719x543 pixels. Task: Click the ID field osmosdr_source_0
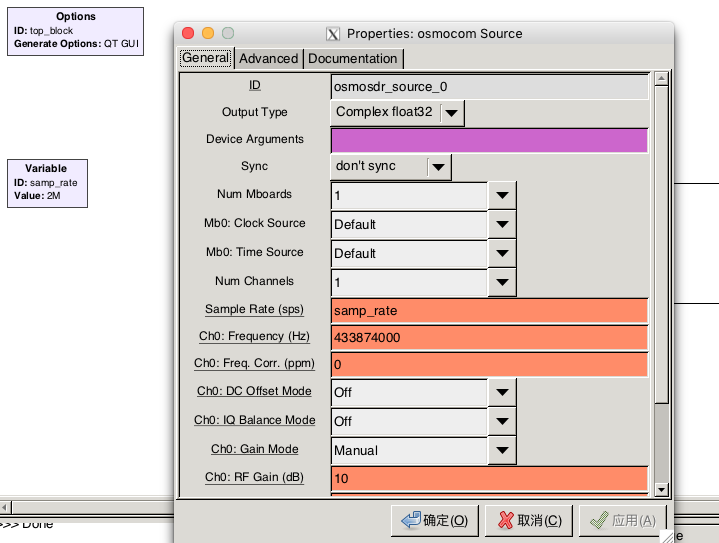(x=489, y=87)
